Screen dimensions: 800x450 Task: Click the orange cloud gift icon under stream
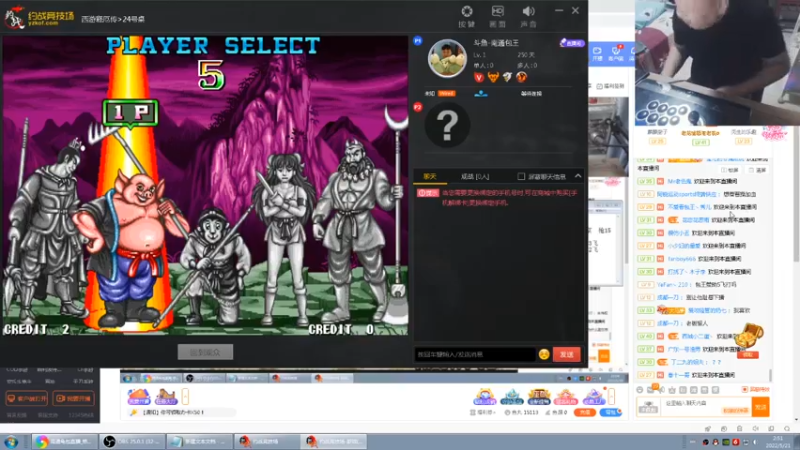(139, 396)
